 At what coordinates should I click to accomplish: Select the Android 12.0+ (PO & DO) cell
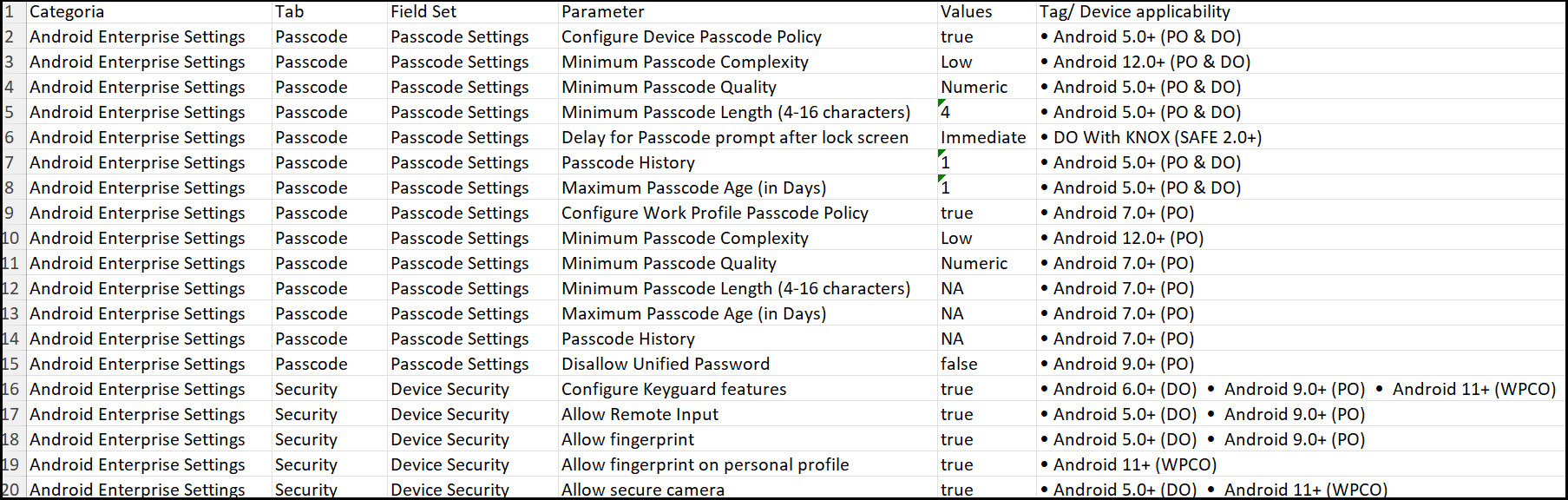1302,62
